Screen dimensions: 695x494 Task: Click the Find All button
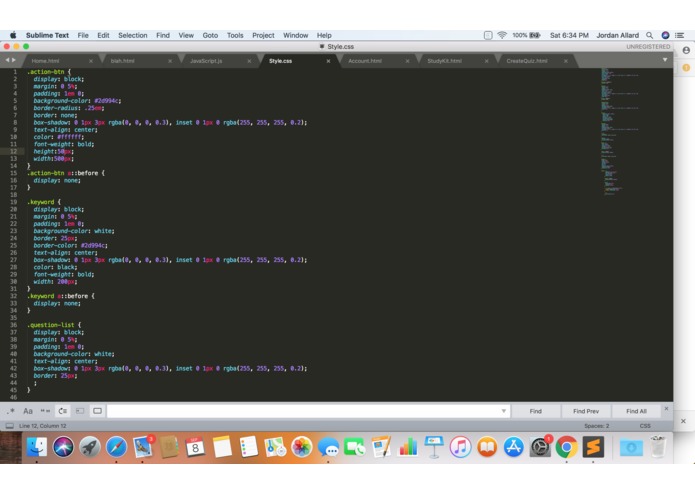pyautogui.click(x=636, y=411)
